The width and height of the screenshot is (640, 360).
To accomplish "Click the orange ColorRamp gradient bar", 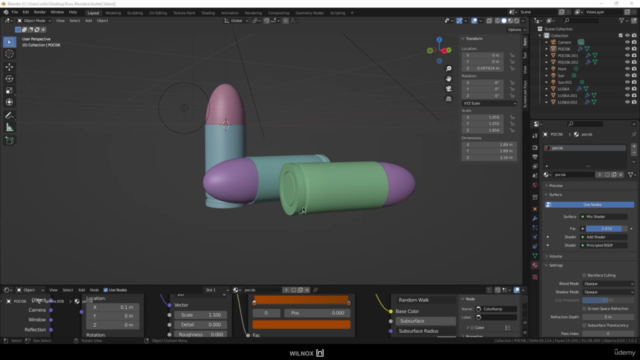I will 301,300.
